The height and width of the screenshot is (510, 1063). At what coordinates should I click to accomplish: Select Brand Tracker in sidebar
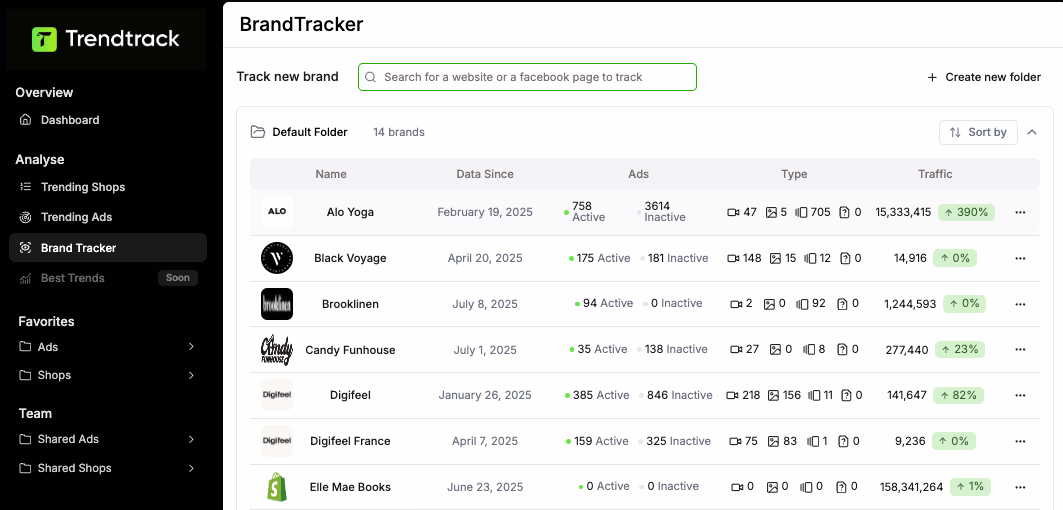point(108,248)
